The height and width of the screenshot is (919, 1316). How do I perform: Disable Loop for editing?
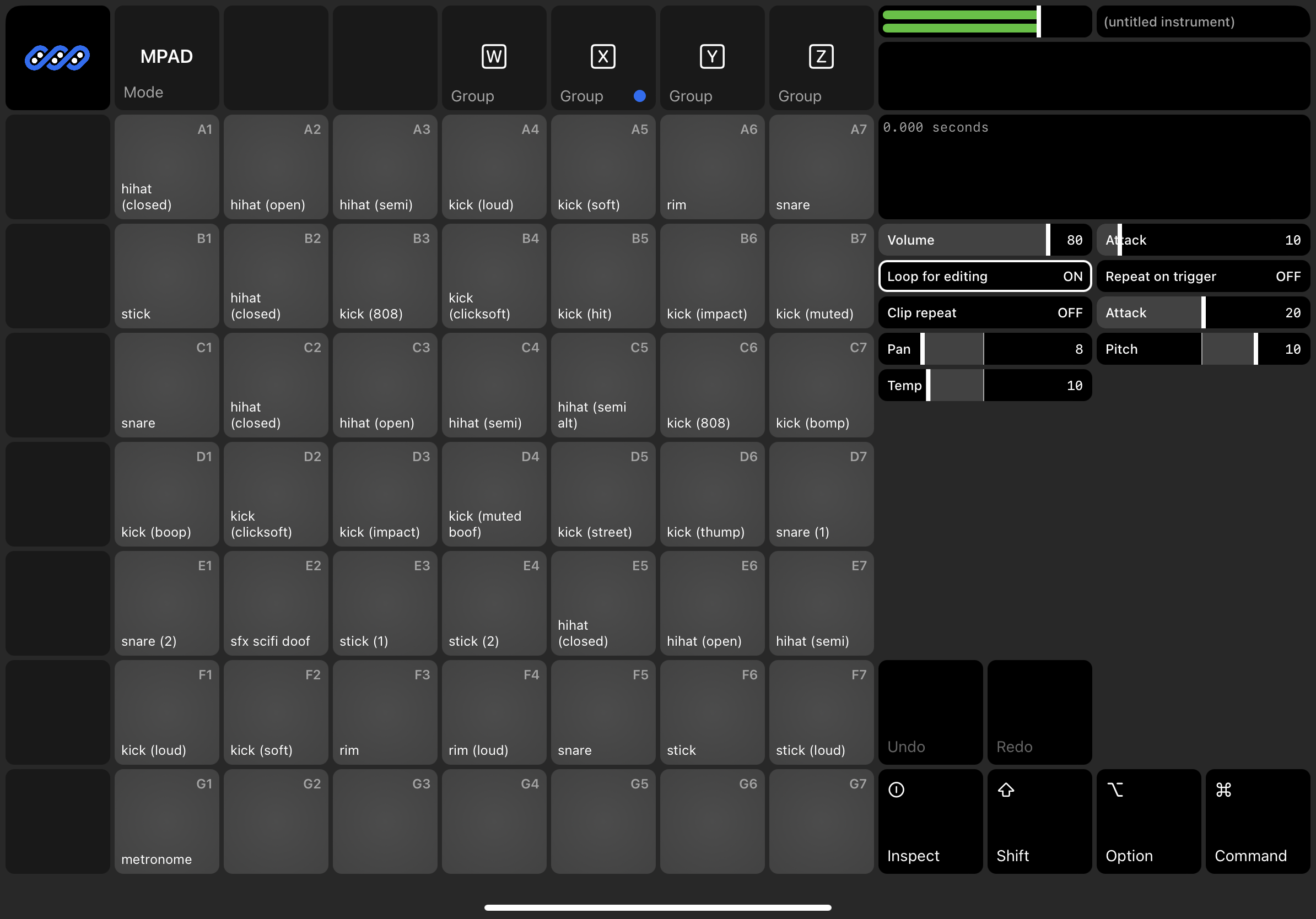pos(984,276)
